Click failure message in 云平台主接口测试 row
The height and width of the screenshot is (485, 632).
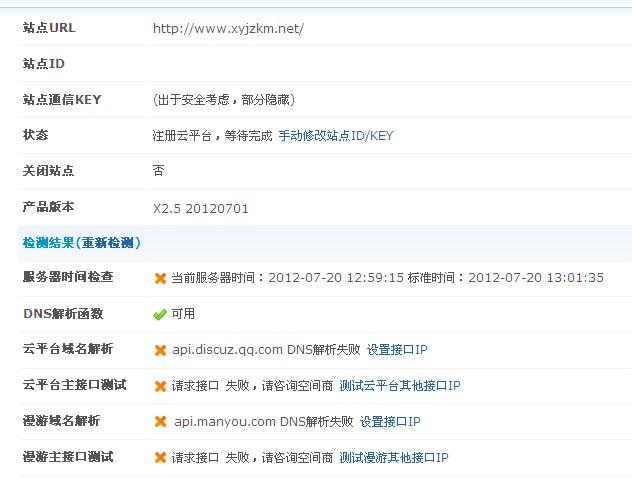[252, 386]
